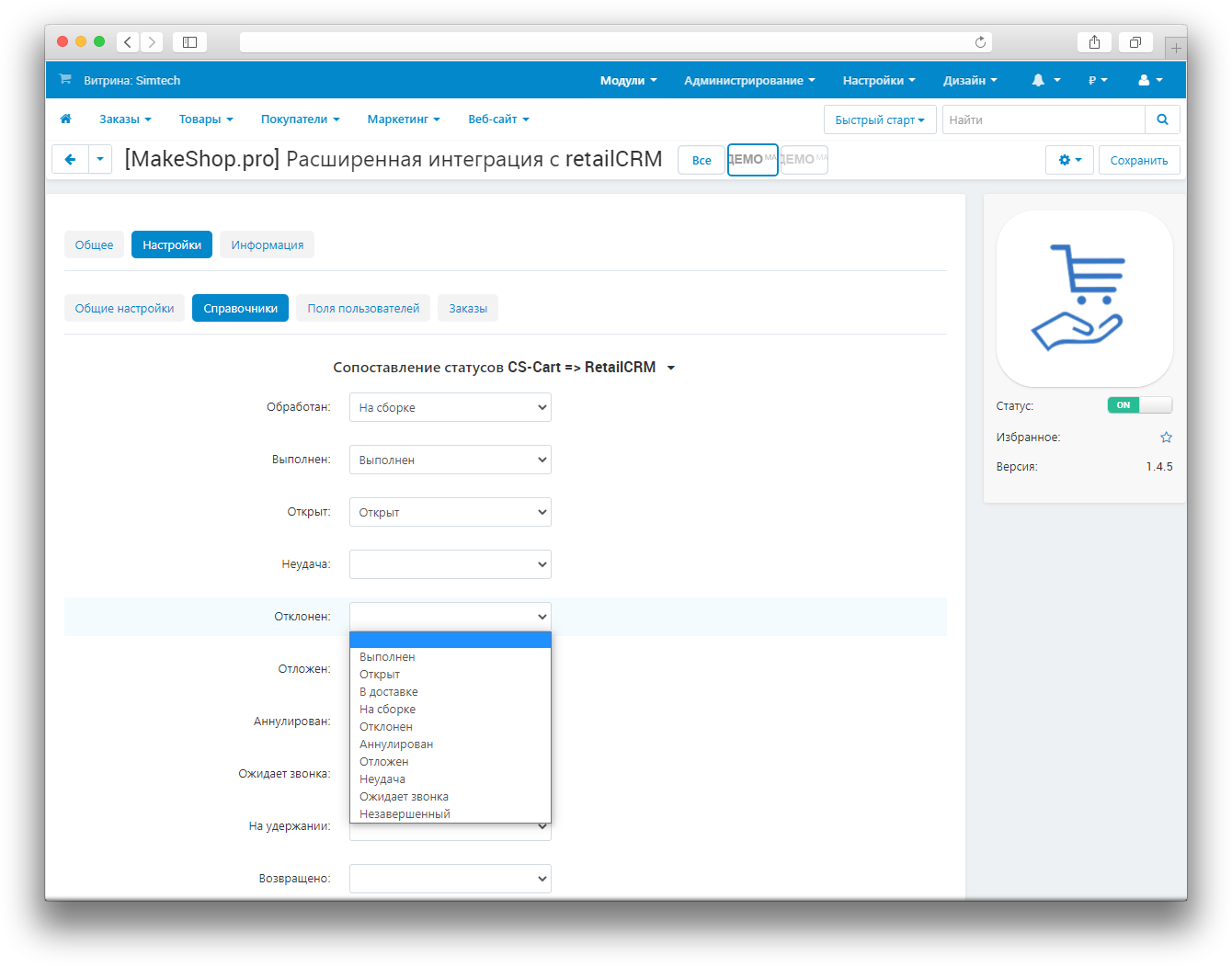The height and width of the screenshot is (966, 1232).
Task: Click the back arrow button
Action: pyautogui.click(x=70, y=160)
